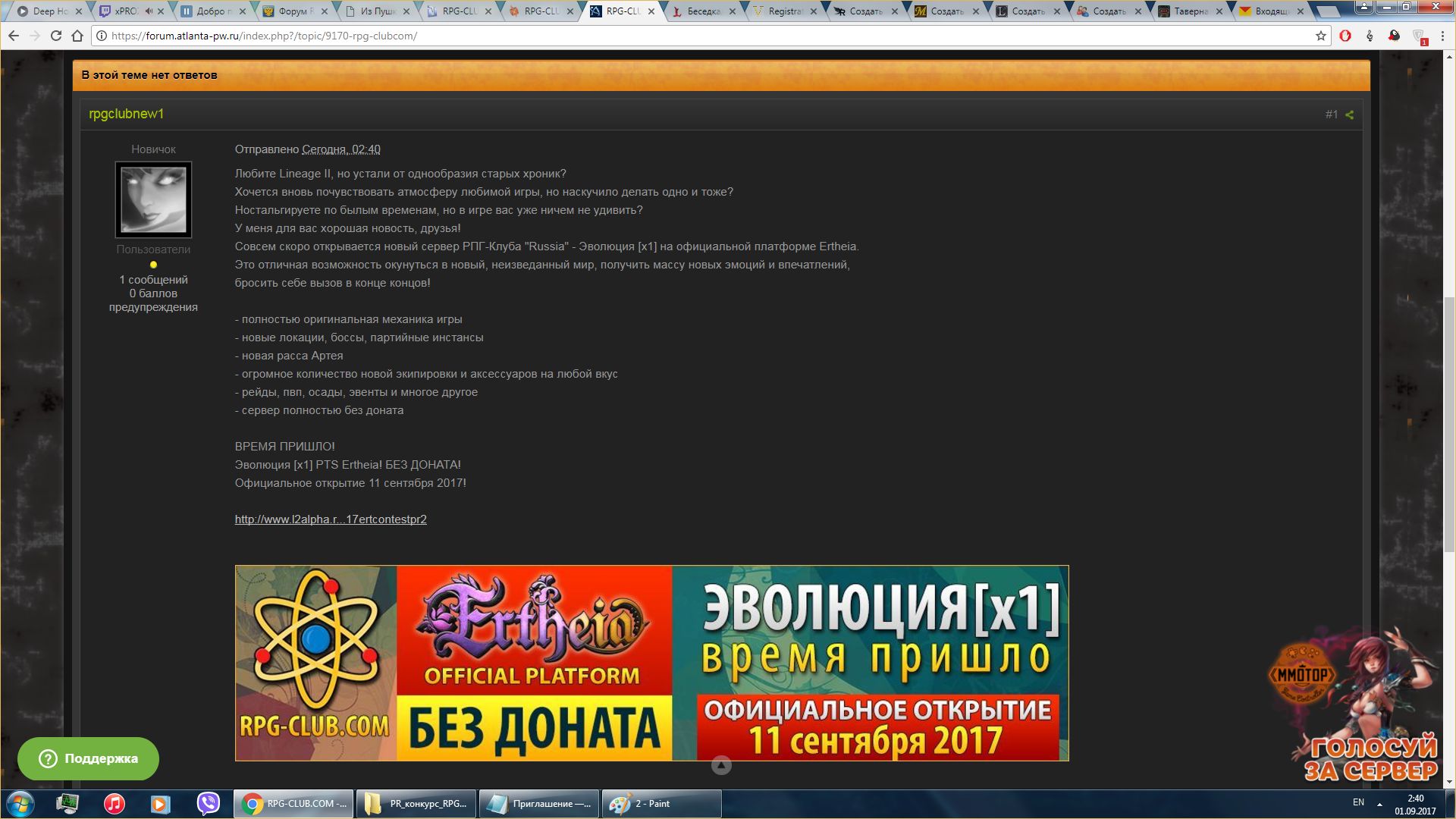This screenshot has width=1456, height=819.
Task: Click the post timestamp Сегодня, 02:40
Action: tap(341, 149)
